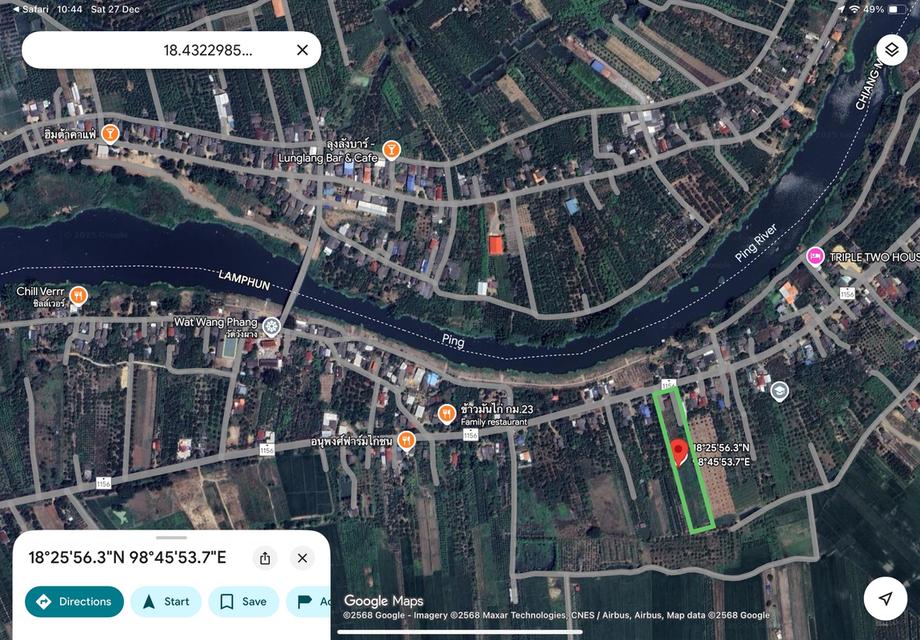Expand the info panel via drag handle
The width and height of the screenshot is (920, 640).
coord(171,537)
